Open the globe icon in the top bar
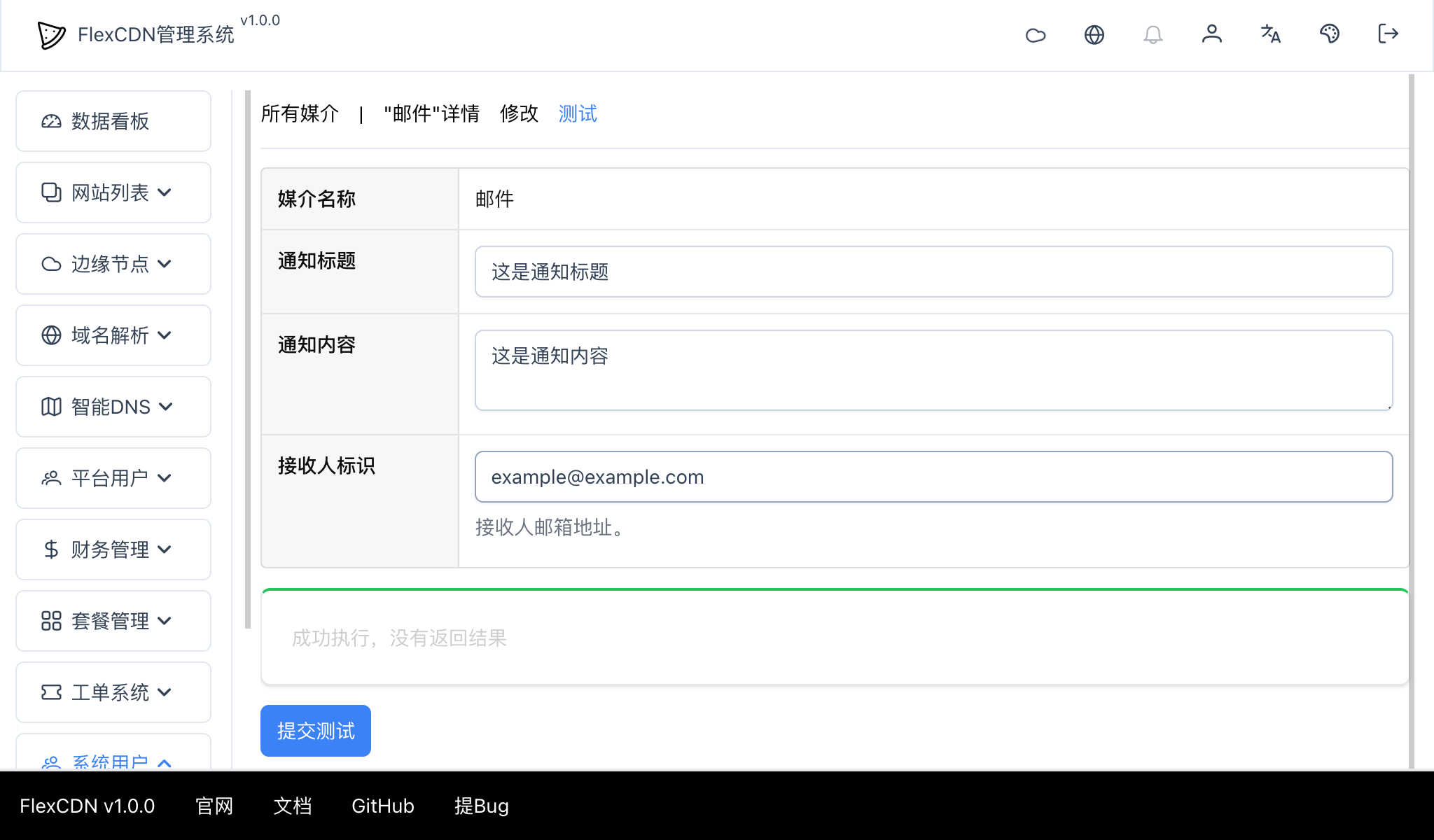 [1094, 34]
